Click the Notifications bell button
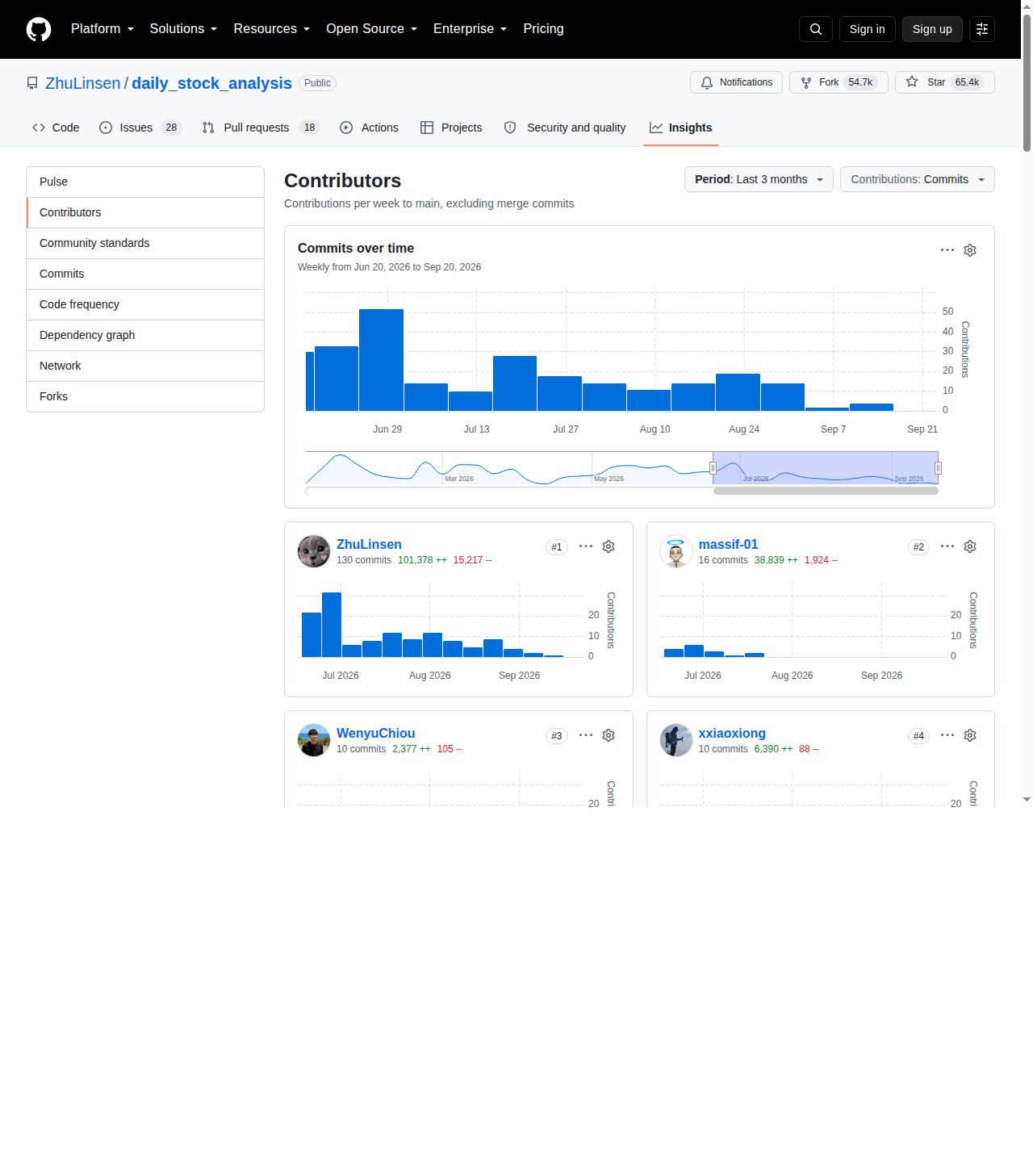The image size is (1033, 1176). tap(736, 82)
